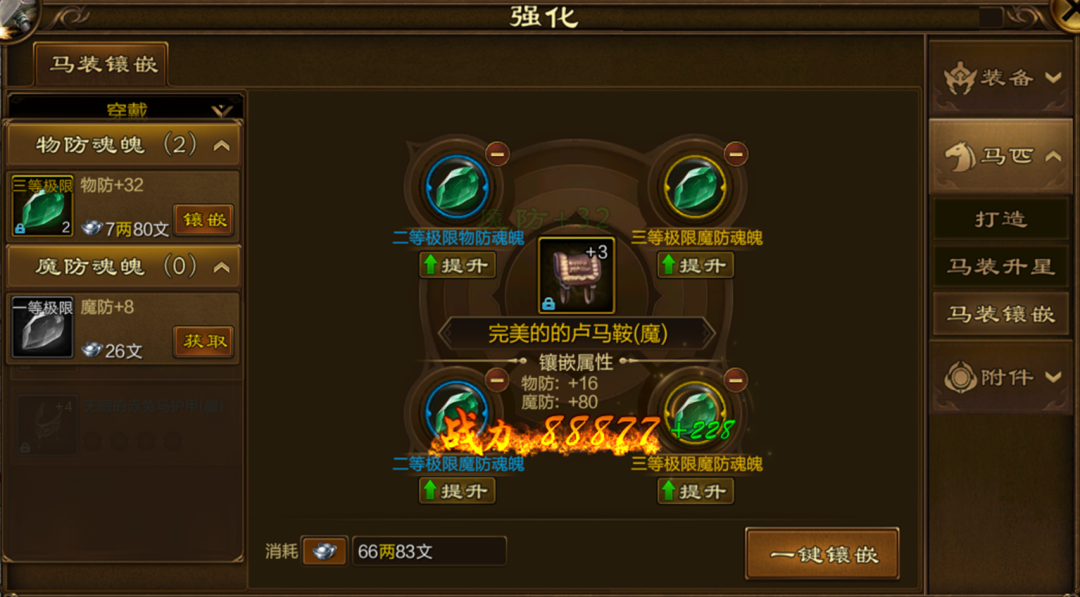Select the top-right gold-ringed gem socket

tap(695, 187)
